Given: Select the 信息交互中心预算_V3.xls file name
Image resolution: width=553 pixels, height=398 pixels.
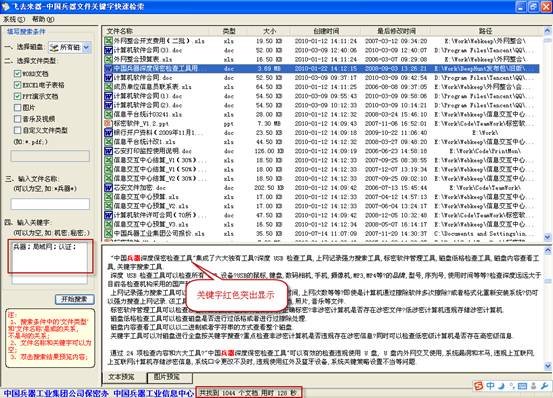Looking at the screenshot, I should point(151,224).
